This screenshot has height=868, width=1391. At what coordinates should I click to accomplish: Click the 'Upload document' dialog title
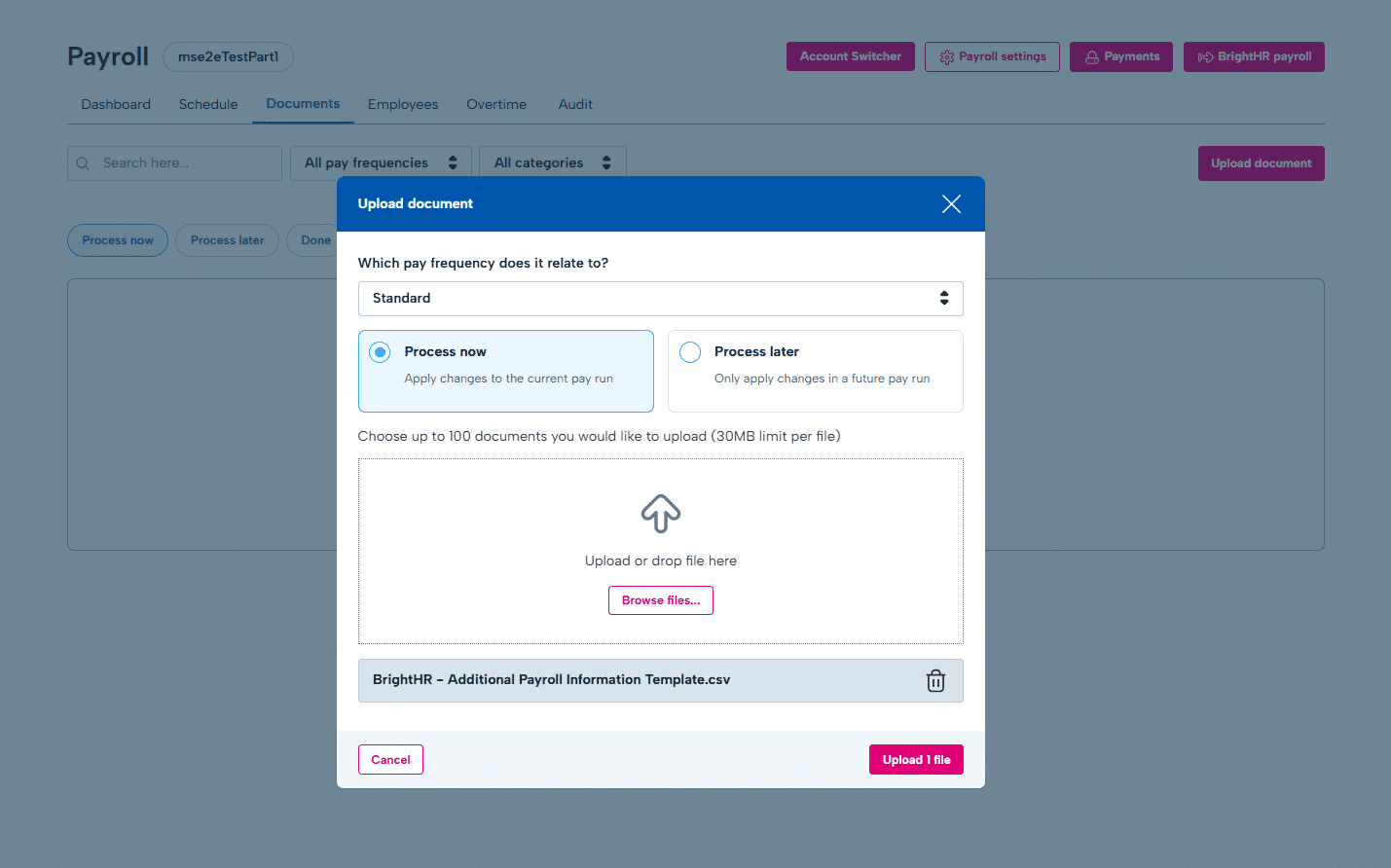click(416, 203)
